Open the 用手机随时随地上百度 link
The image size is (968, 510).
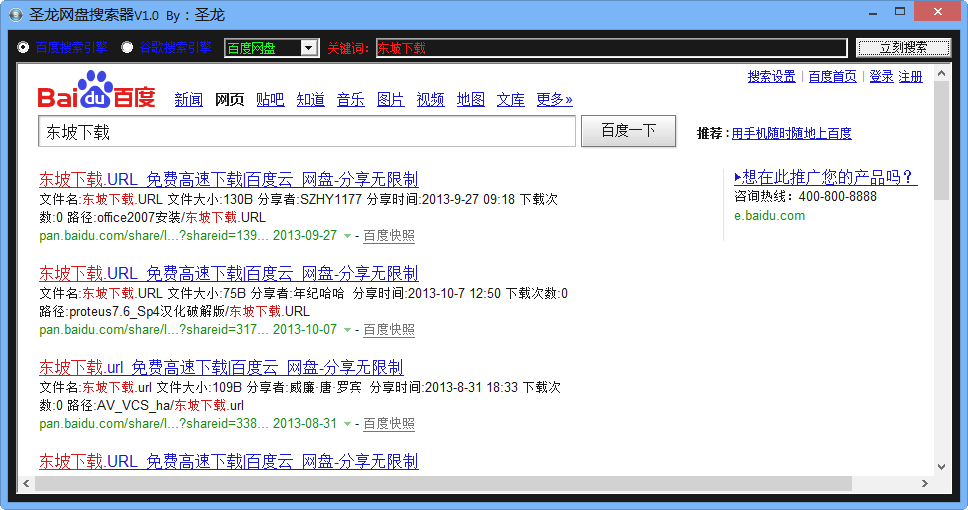click(791, 133)
